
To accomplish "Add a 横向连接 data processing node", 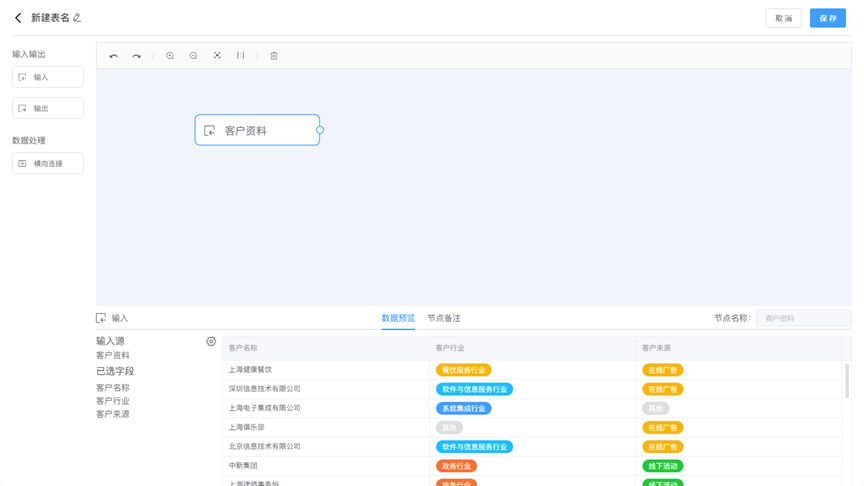I will click(48, 163).
